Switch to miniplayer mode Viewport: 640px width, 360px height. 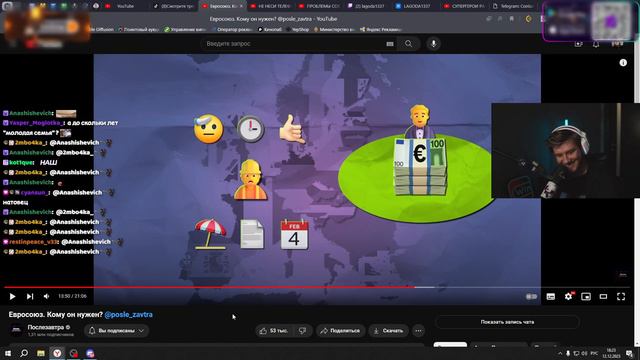586,296
